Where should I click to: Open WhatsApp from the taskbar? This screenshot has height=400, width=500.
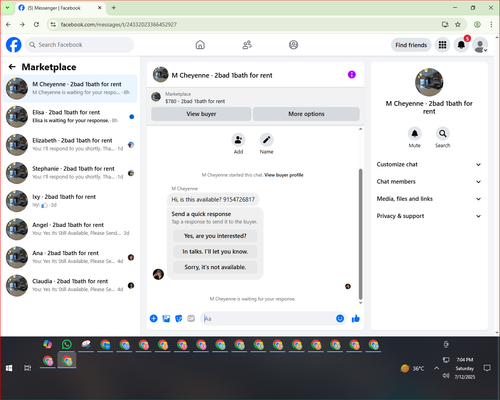click(67, 344)
